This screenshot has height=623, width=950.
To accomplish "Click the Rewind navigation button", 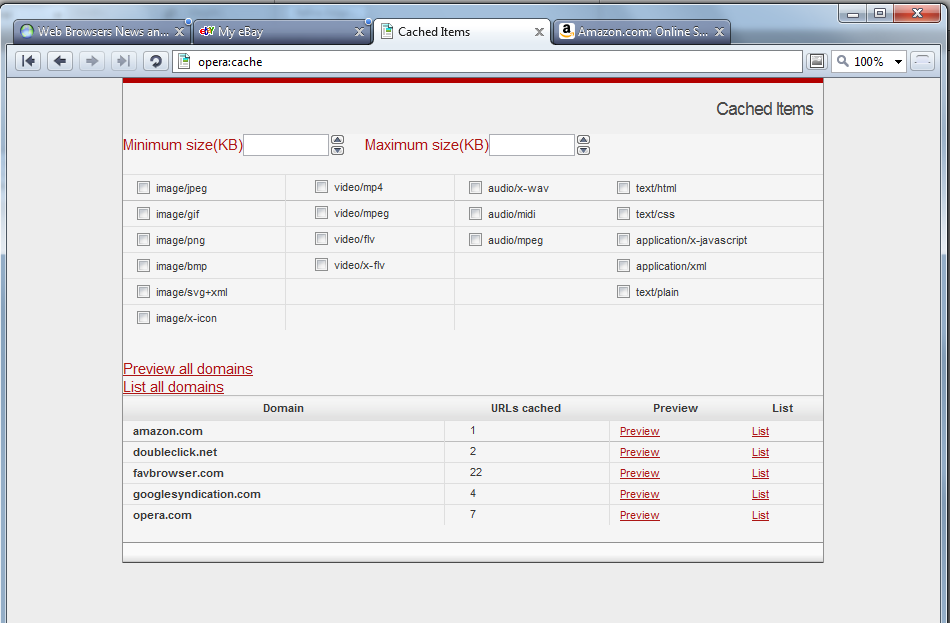I will 28,62.
